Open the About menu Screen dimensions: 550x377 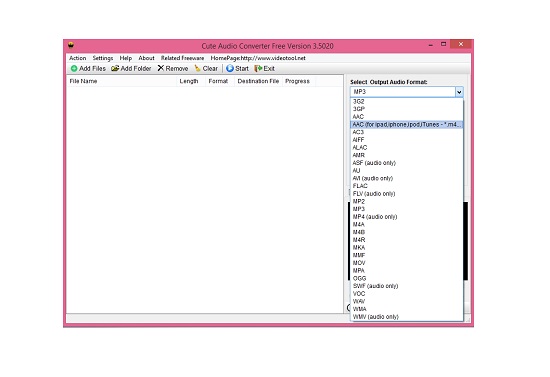(x=146, y=58)
